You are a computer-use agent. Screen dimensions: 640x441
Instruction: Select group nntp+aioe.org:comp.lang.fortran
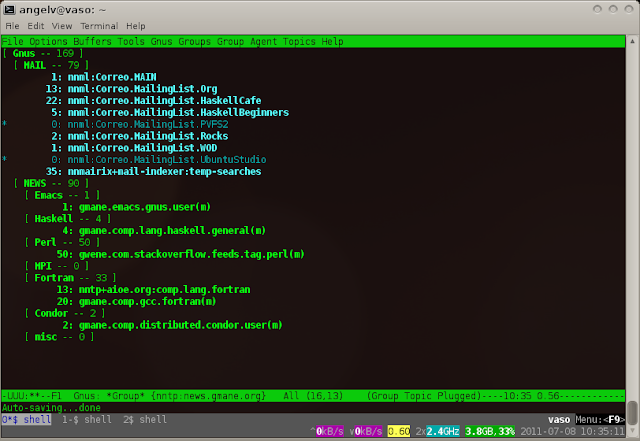tap(164, 290)
